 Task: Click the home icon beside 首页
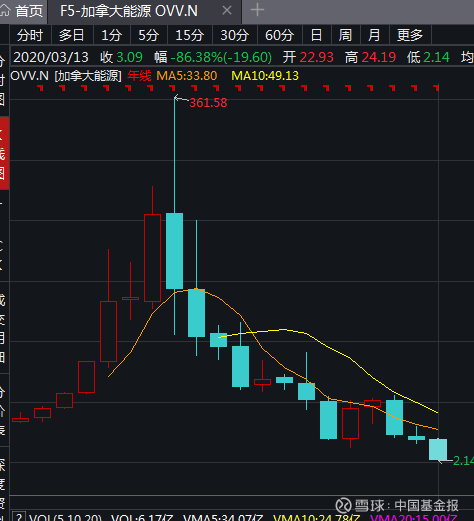(5, 10)
